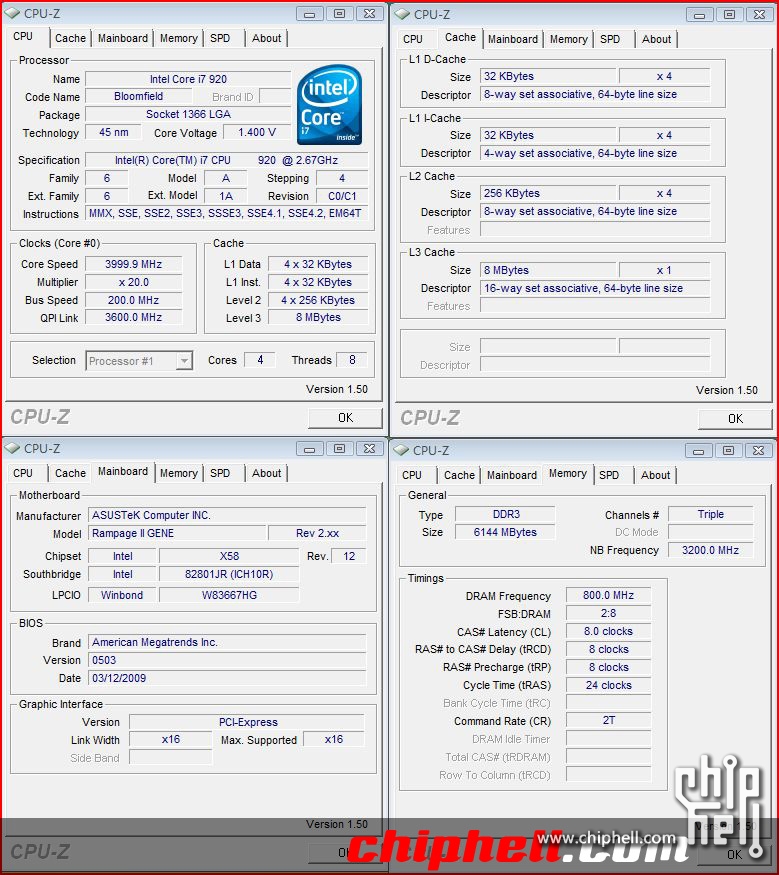Open Memory tab in top-right Cache window
779x875 pixels.
click(569, 39)
